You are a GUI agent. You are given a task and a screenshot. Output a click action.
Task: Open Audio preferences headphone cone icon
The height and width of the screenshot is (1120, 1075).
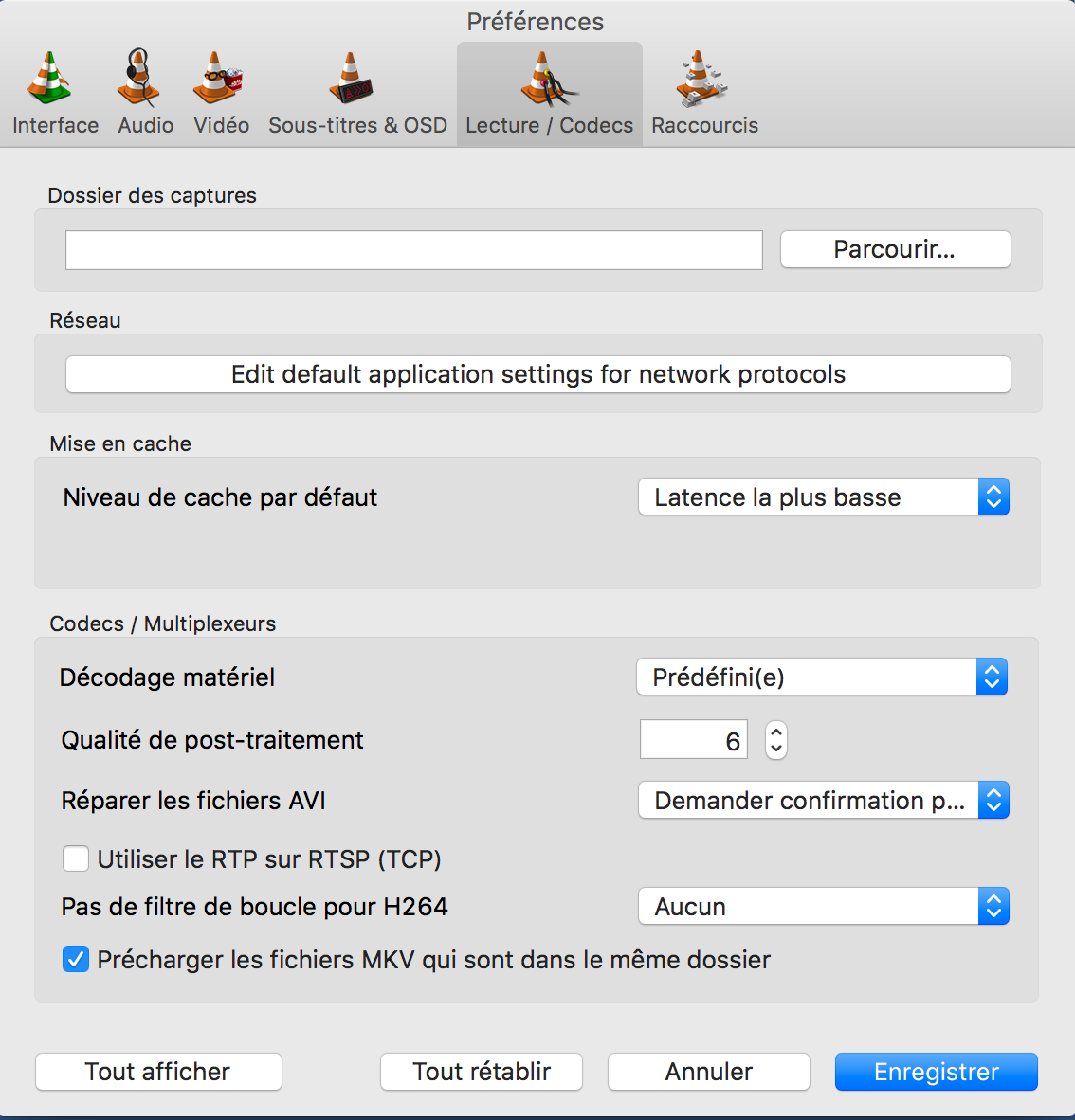point(138,77)
